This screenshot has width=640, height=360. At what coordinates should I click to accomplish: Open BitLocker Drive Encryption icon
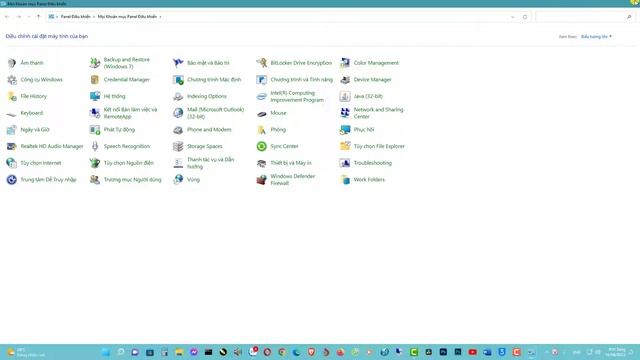coord(261,63)
